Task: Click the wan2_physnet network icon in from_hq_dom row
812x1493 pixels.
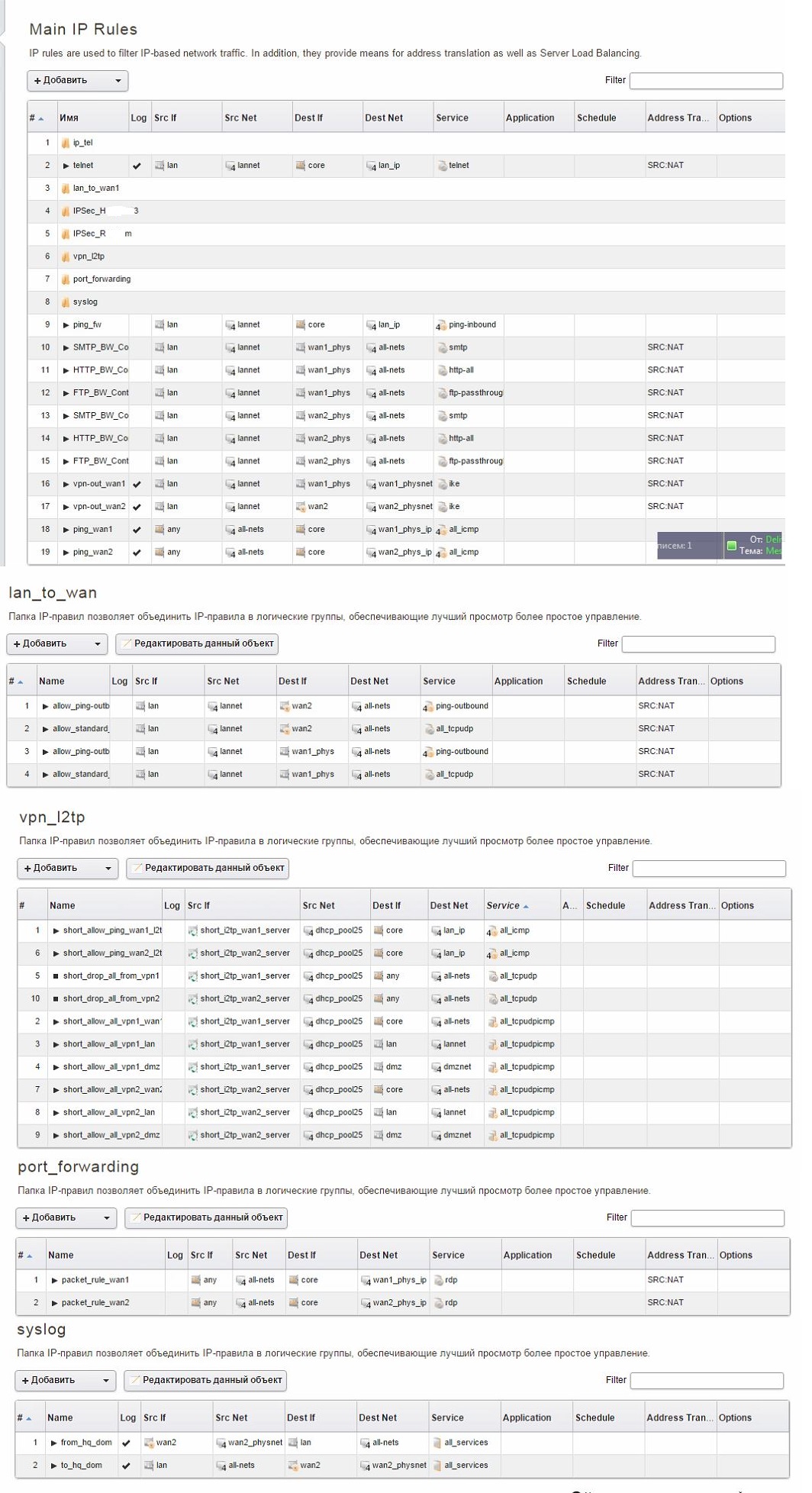Action: pos(221,1443)
